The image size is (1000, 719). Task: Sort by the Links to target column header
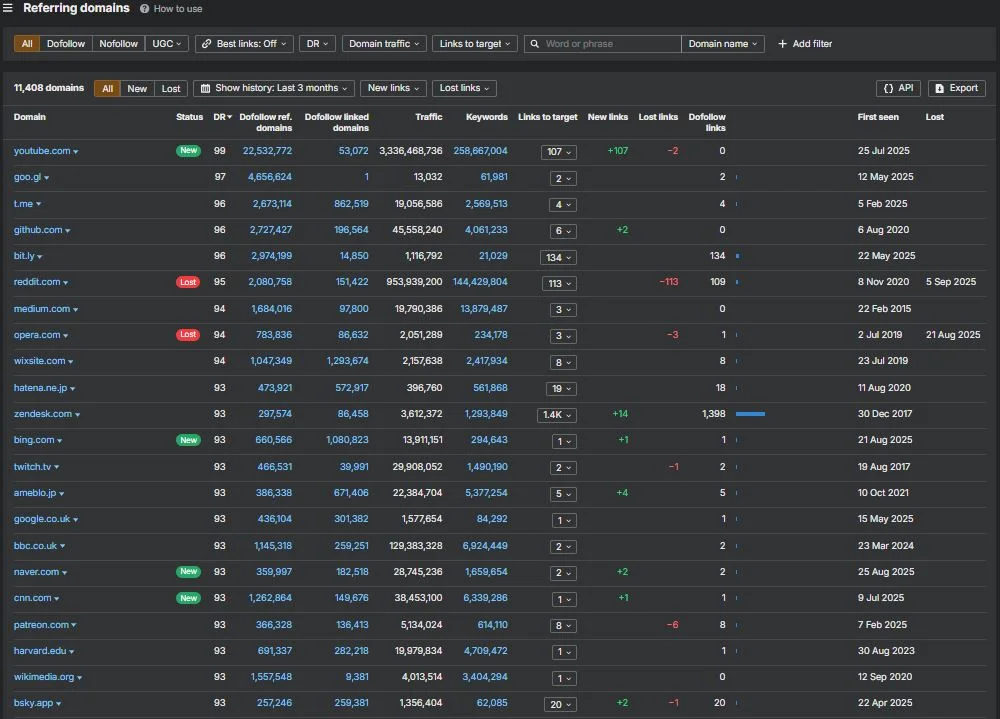tap(547, 117)
